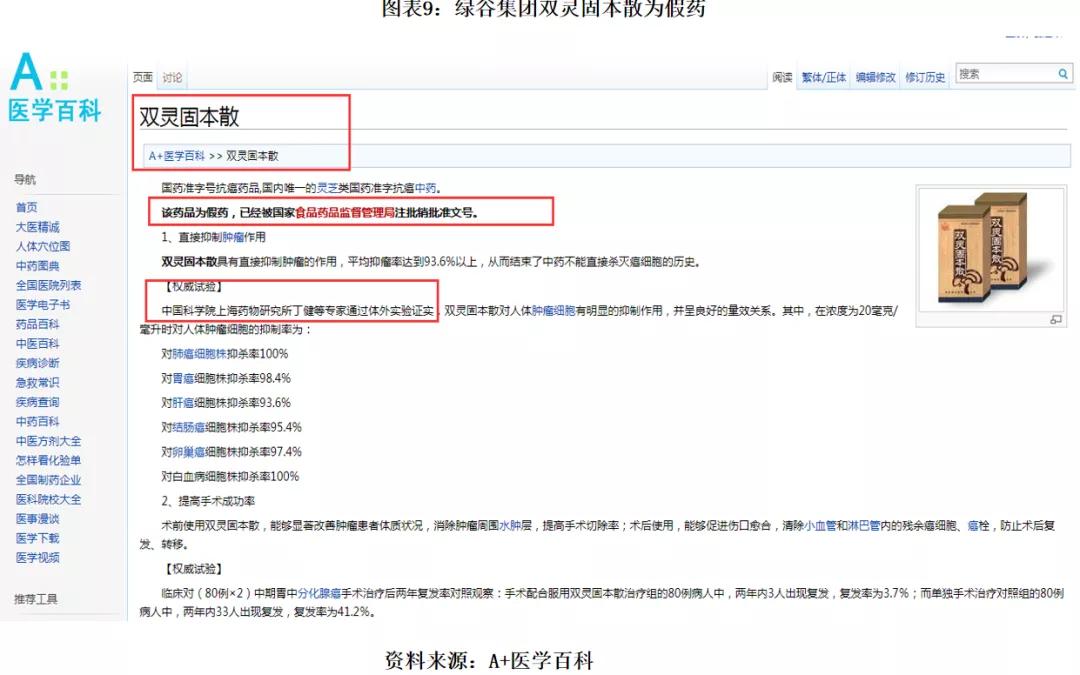This screenshot has width=1080, height=675.
Task: Open 医学电子书 sidebar link
Action: point(43,304)
